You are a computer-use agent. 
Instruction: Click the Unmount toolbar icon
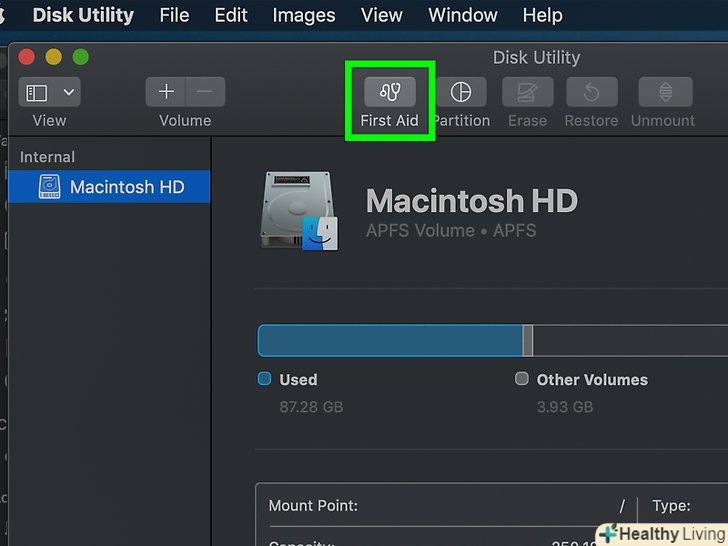pyautogui.click(x=665, y=92)
